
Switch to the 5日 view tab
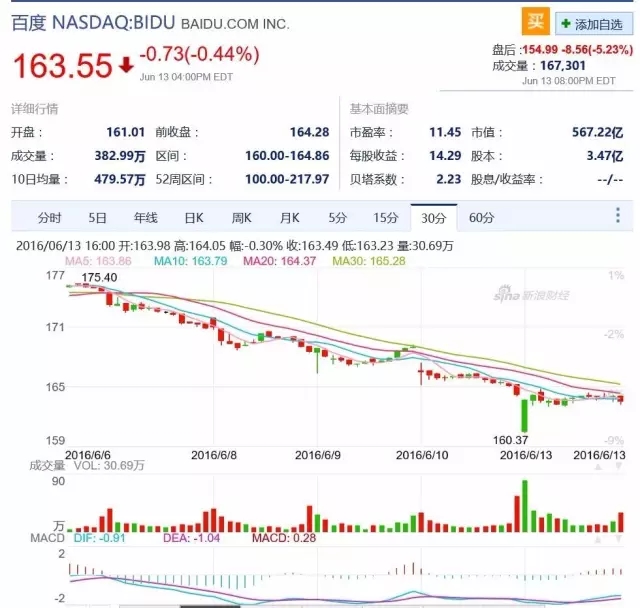point(97,218)
